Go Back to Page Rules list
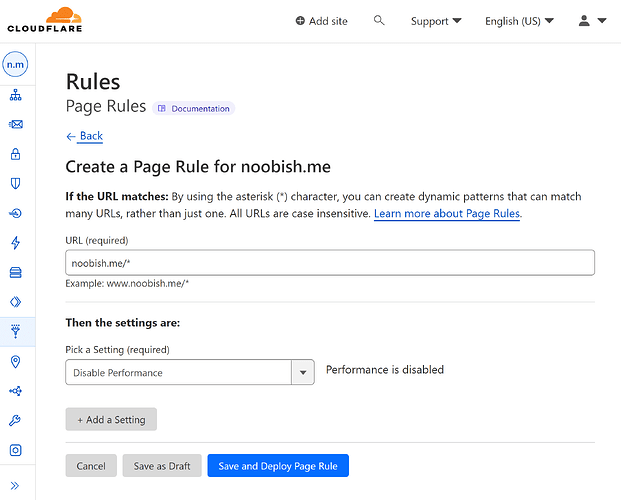621x500 pixels. pyautogui.click(x=85, y=136)
